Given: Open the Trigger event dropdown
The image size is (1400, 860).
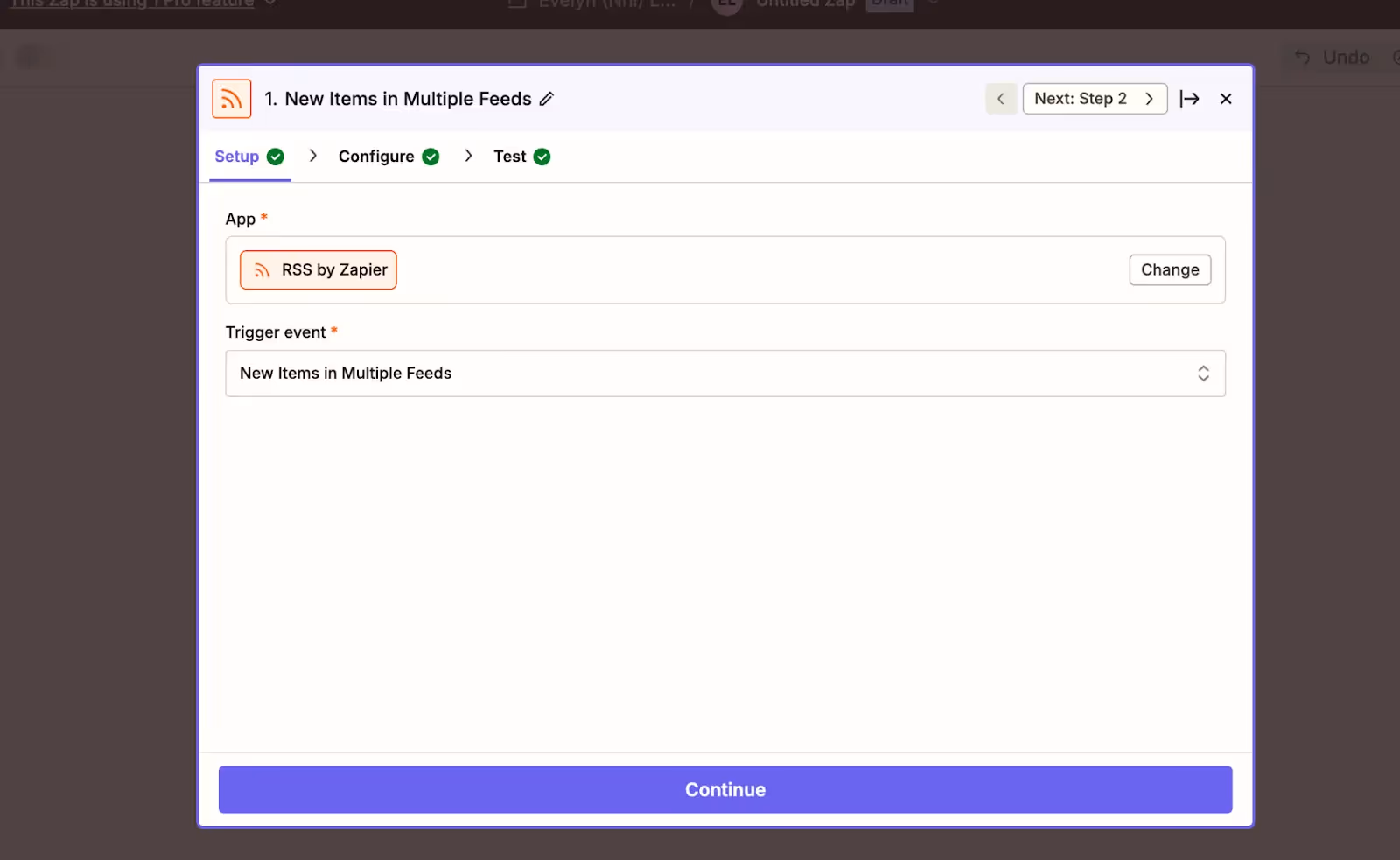Looking at the screenshot, I should (x=725, y=374).
